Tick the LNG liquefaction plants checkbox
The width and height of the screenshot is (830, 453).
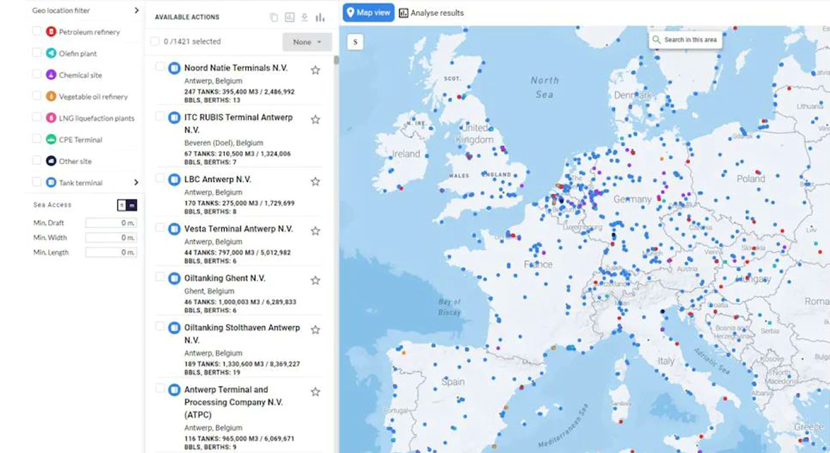pos(37,117)
